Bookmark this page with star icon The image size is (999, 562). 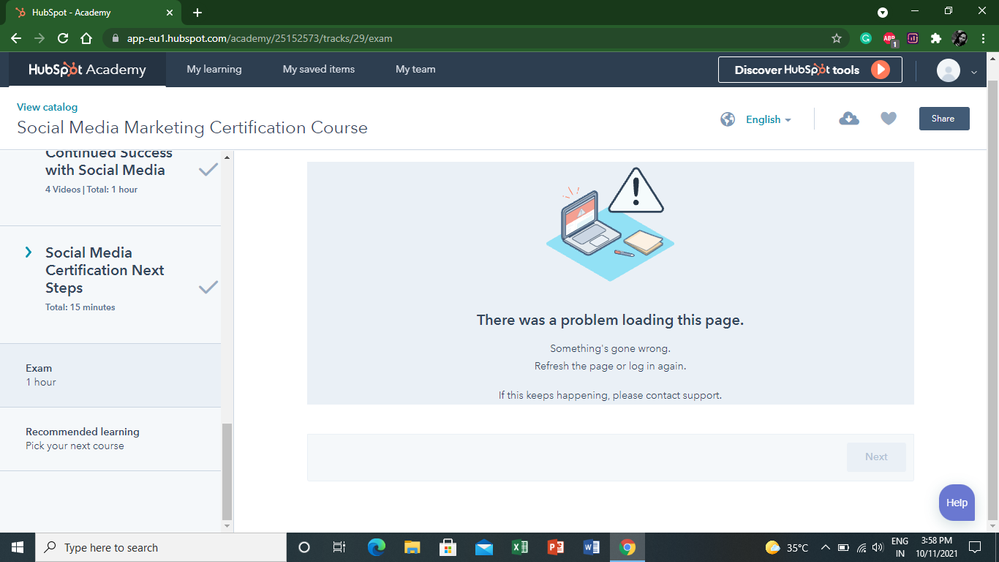[x=837, y=38]
